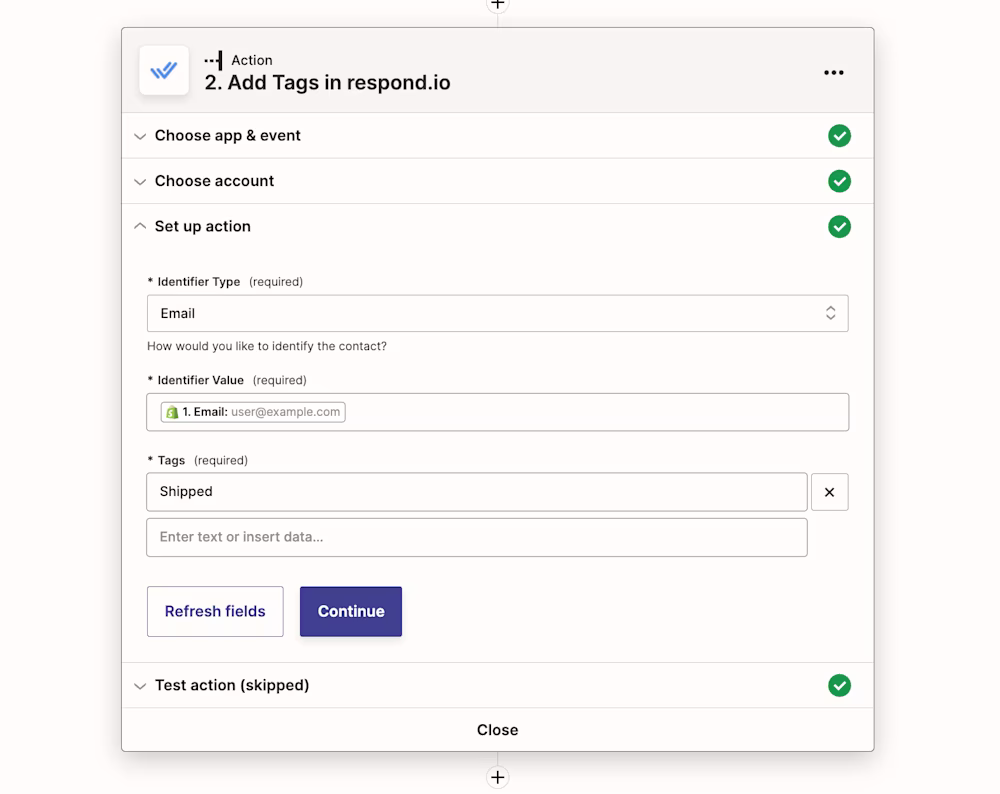Image resolution: width=1000 pixels, height=794 pixels.
Task: Expand the Choose account section
Action: pyautogui.click(x=214, y=181)
